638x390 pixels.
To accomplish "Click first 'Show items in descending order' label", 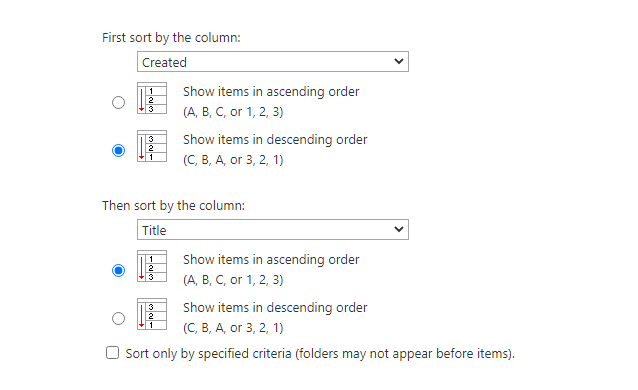I will (275, 140).
